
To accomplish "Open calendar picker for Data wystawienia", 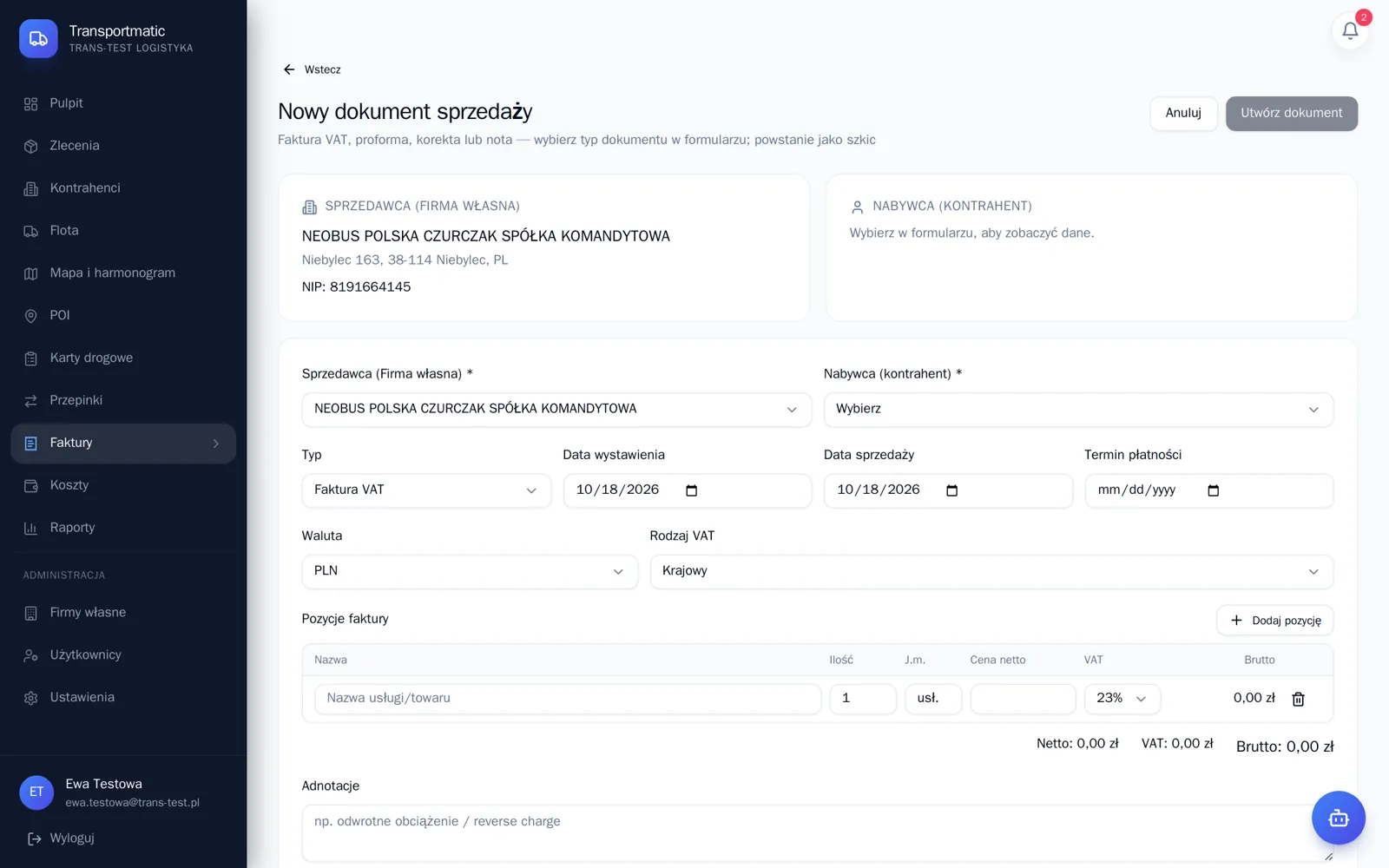I will pos(691,490).
